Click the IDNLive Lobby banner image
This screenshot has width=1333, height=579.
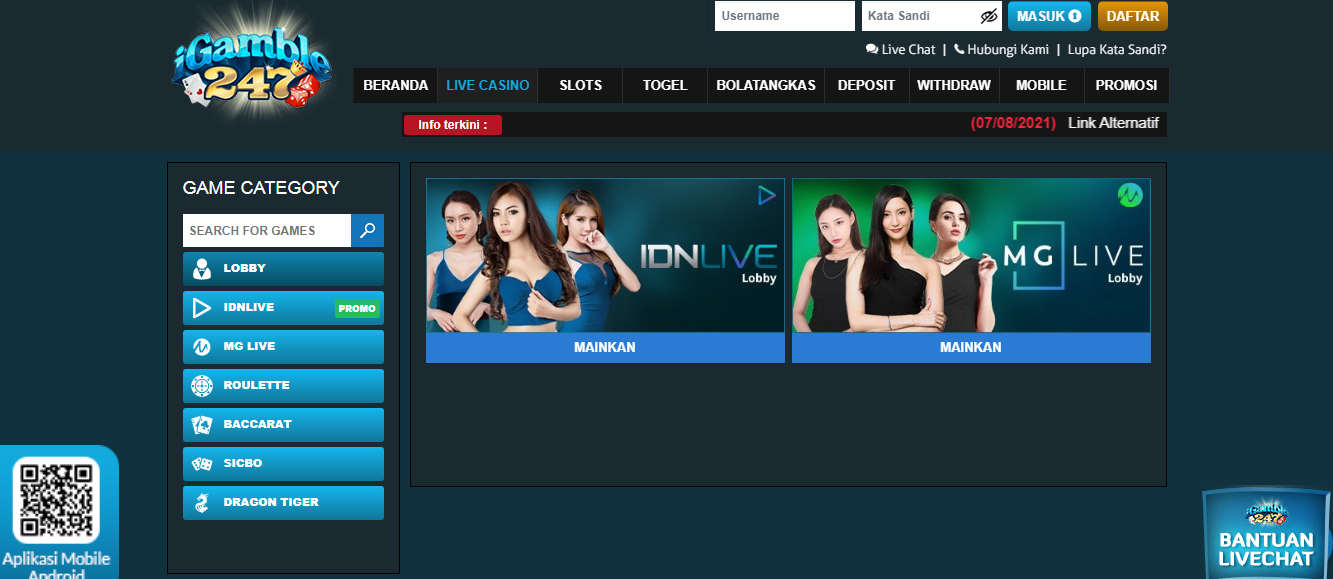tap(605, 255)
